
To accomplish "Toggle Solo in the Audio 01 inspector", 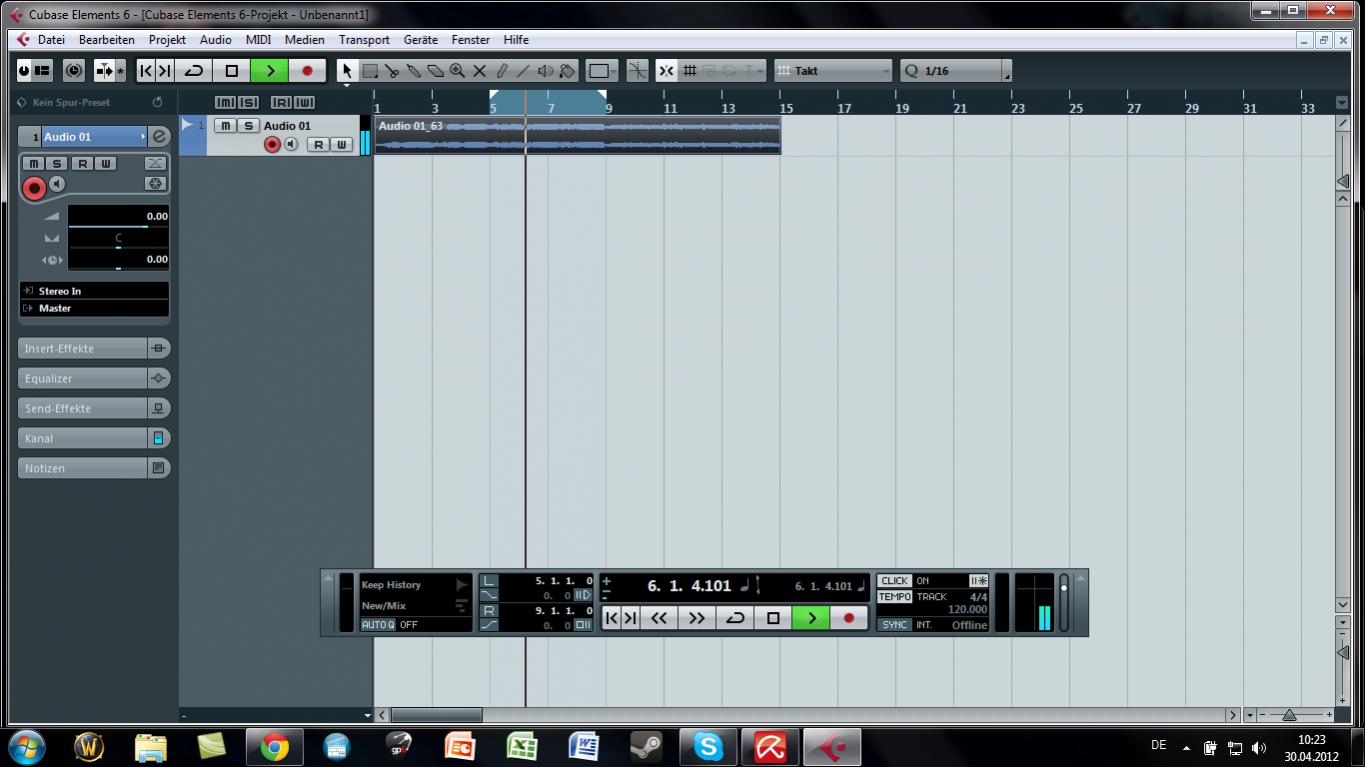I will 57,163.
